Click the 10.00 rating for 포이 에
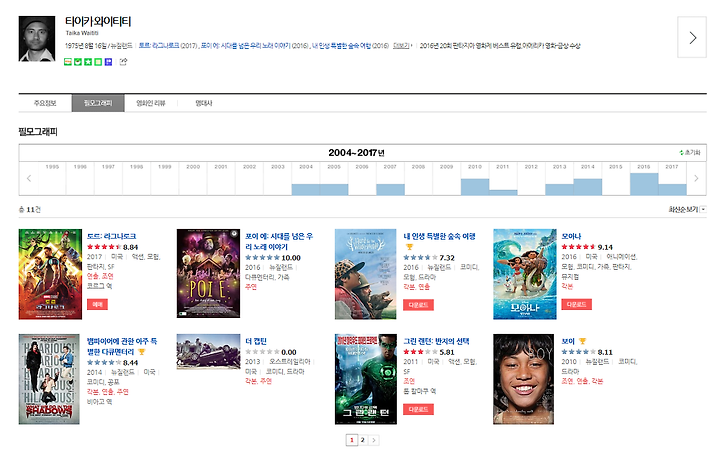Screen dimensions: 720x459 [291, 258]
